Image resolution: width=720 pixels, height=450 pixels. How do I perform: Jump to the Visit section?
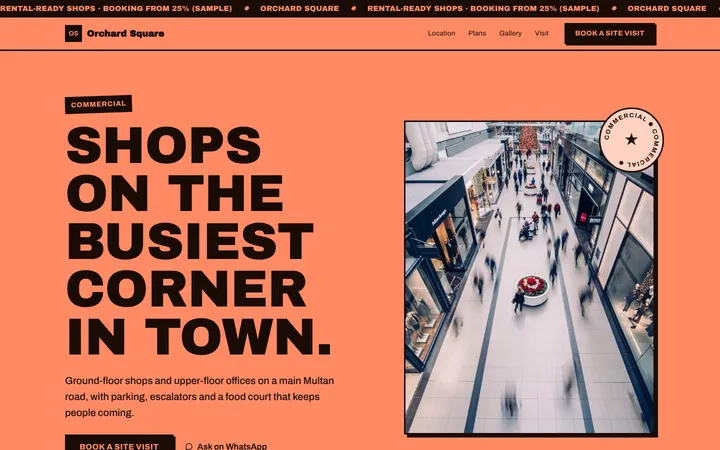pyautogui.click(x=541, y=33)
